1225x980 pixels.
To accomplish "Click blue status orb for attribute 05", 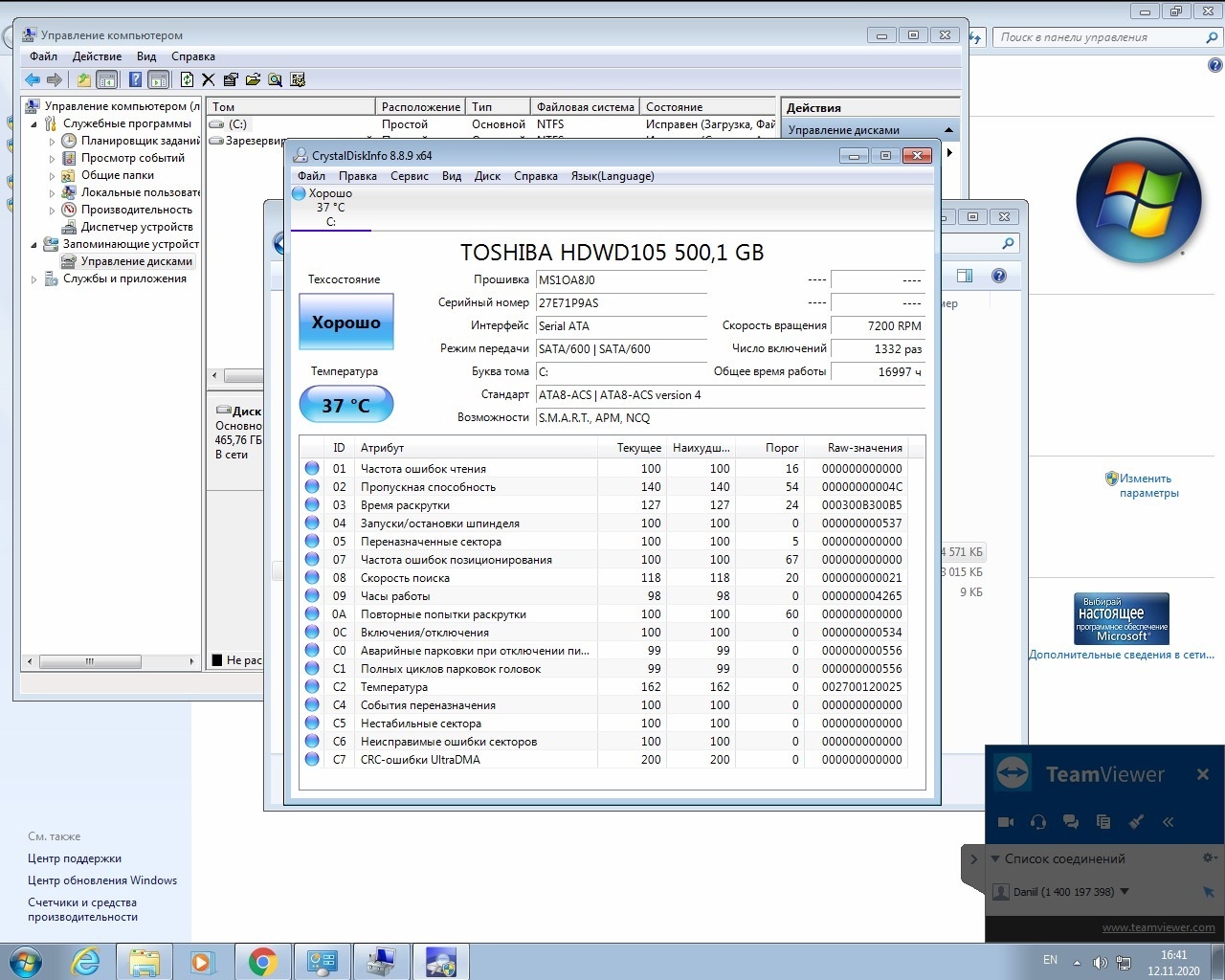I will tap(312, 542).
